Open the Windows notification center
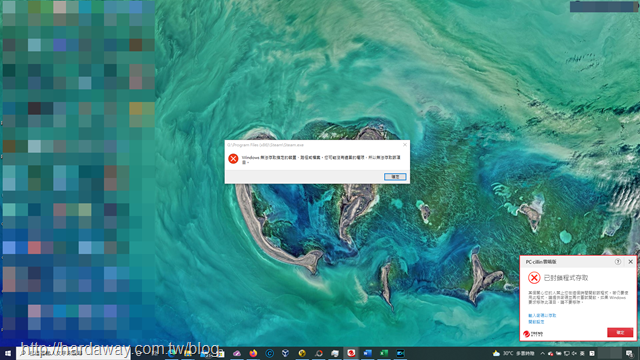This screenshot has height=360, width=640. click(629, 353)
